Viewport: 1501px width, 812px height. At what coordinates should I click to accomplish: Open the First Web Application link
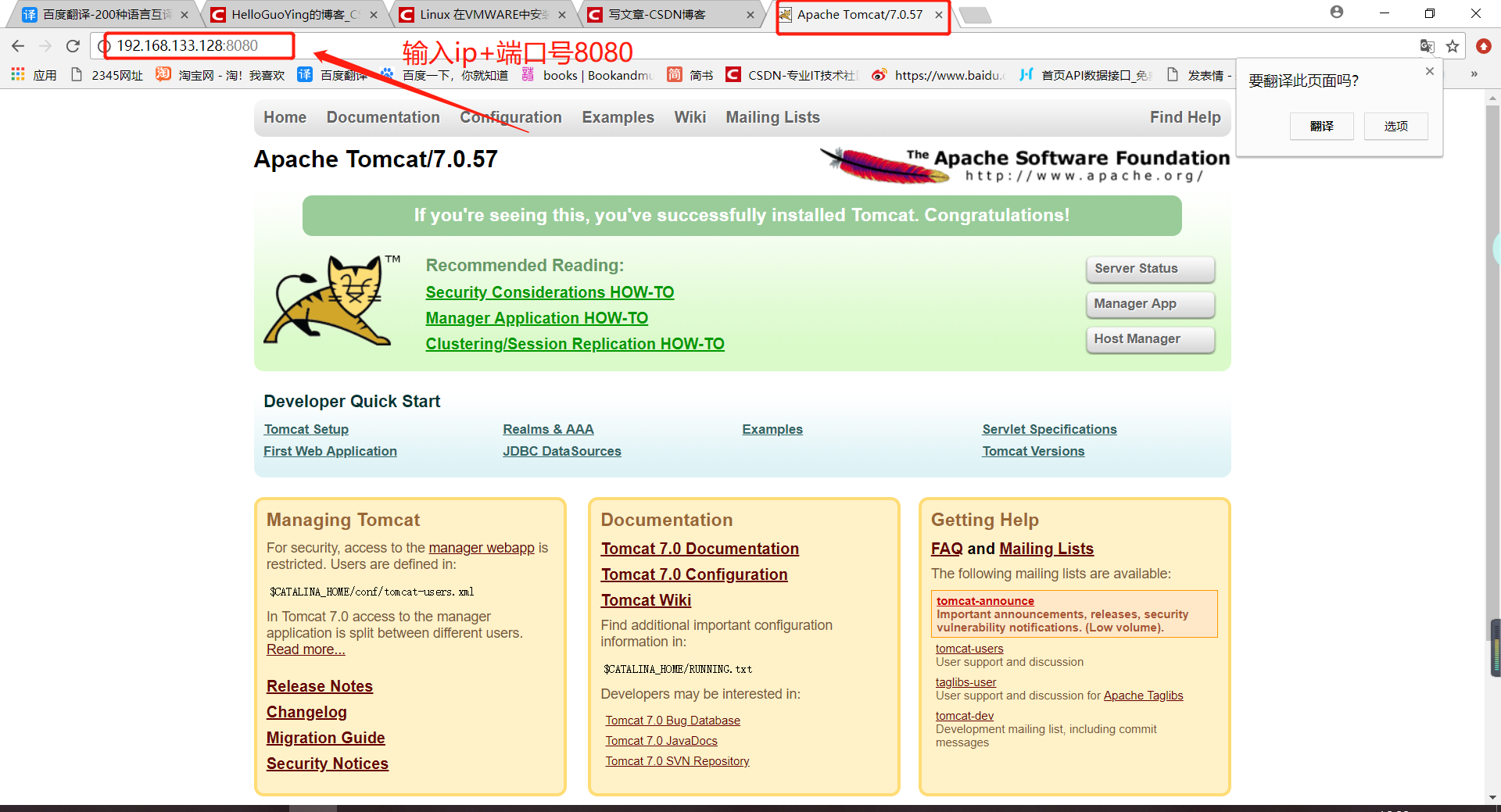(x=330, y=451)
